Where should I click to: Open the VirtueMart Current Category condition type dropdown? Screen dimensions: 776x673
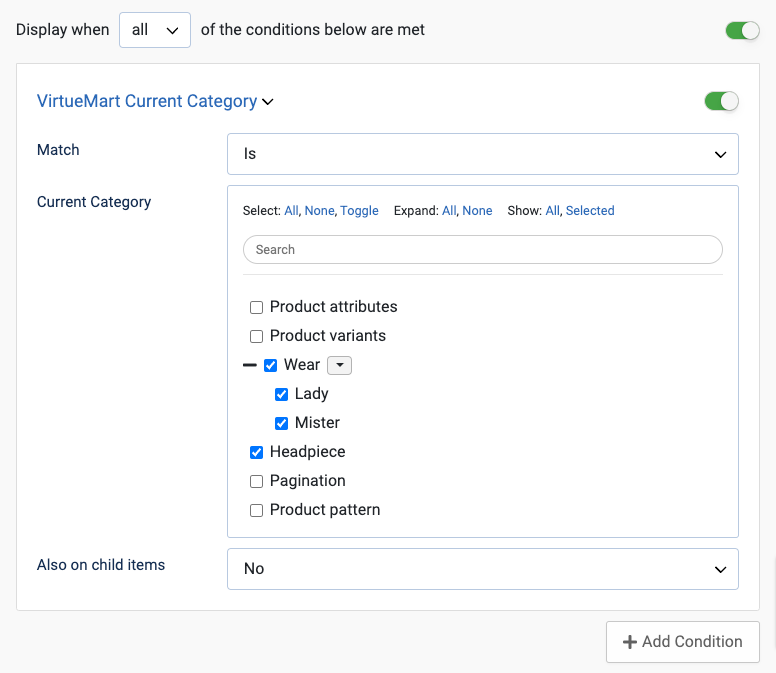click(x=155, y=101)
